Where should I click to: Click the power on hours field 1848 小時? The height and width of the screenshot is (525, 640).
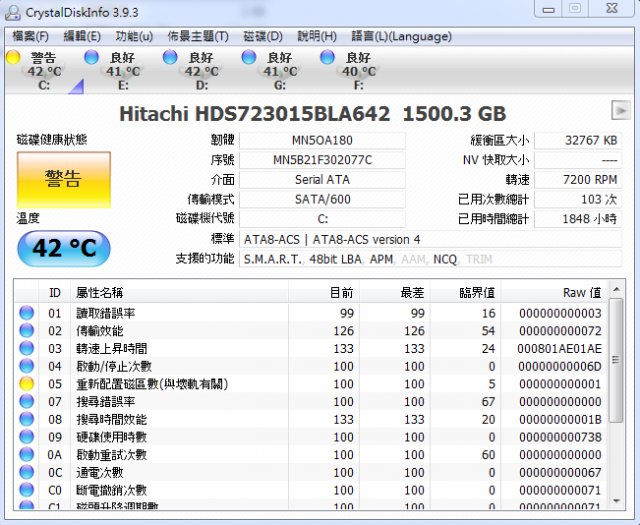578,219
